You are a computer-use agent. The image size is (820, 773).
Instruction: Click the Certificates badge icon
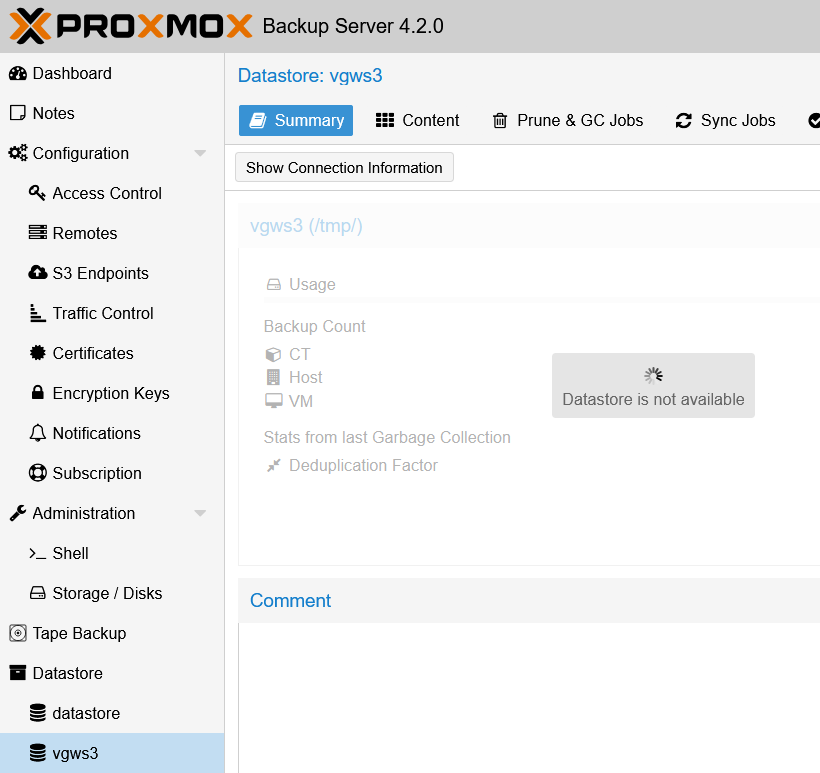37,353
